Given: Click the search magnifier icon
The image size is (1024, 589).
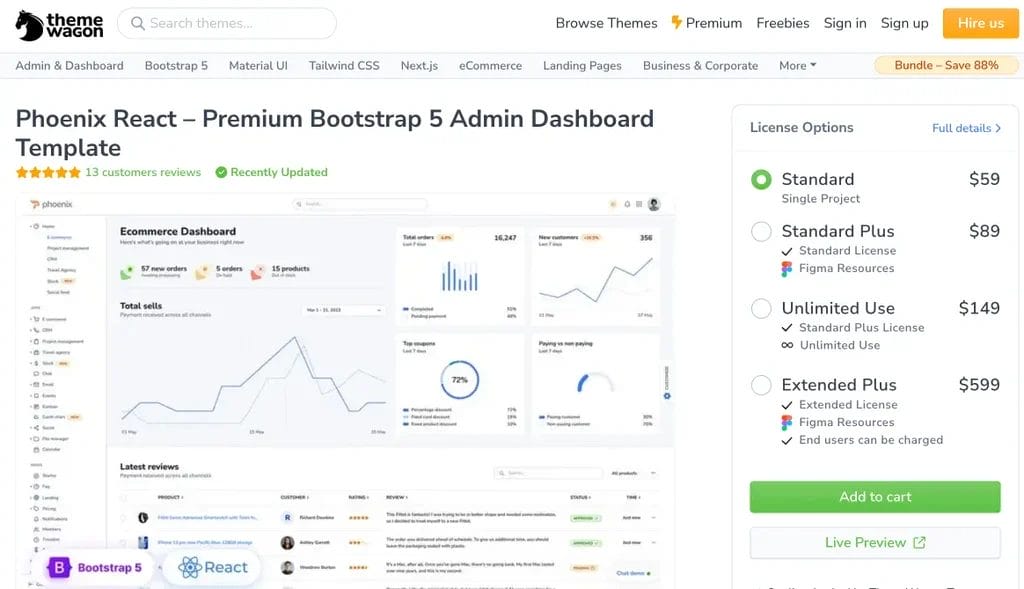Looking at the screenshot, I should (137, 24).
